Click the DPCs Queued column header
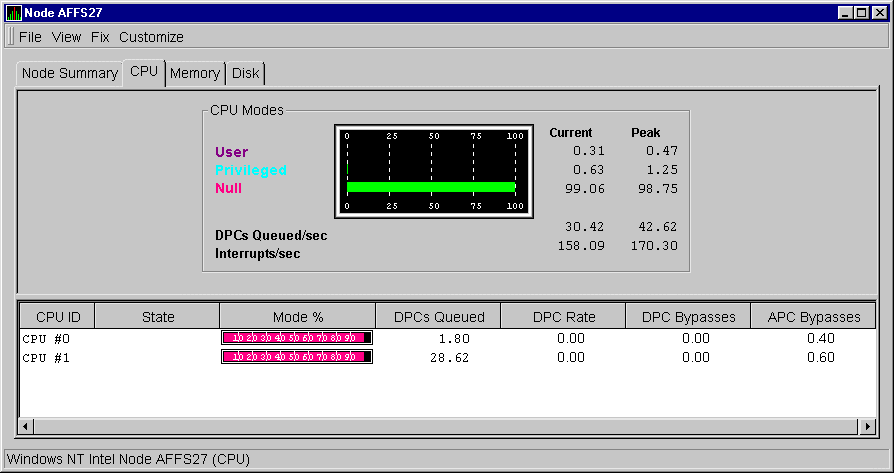The height and width of the screenshot is (473, 894). pyautogui.click(x=439, y=317)
